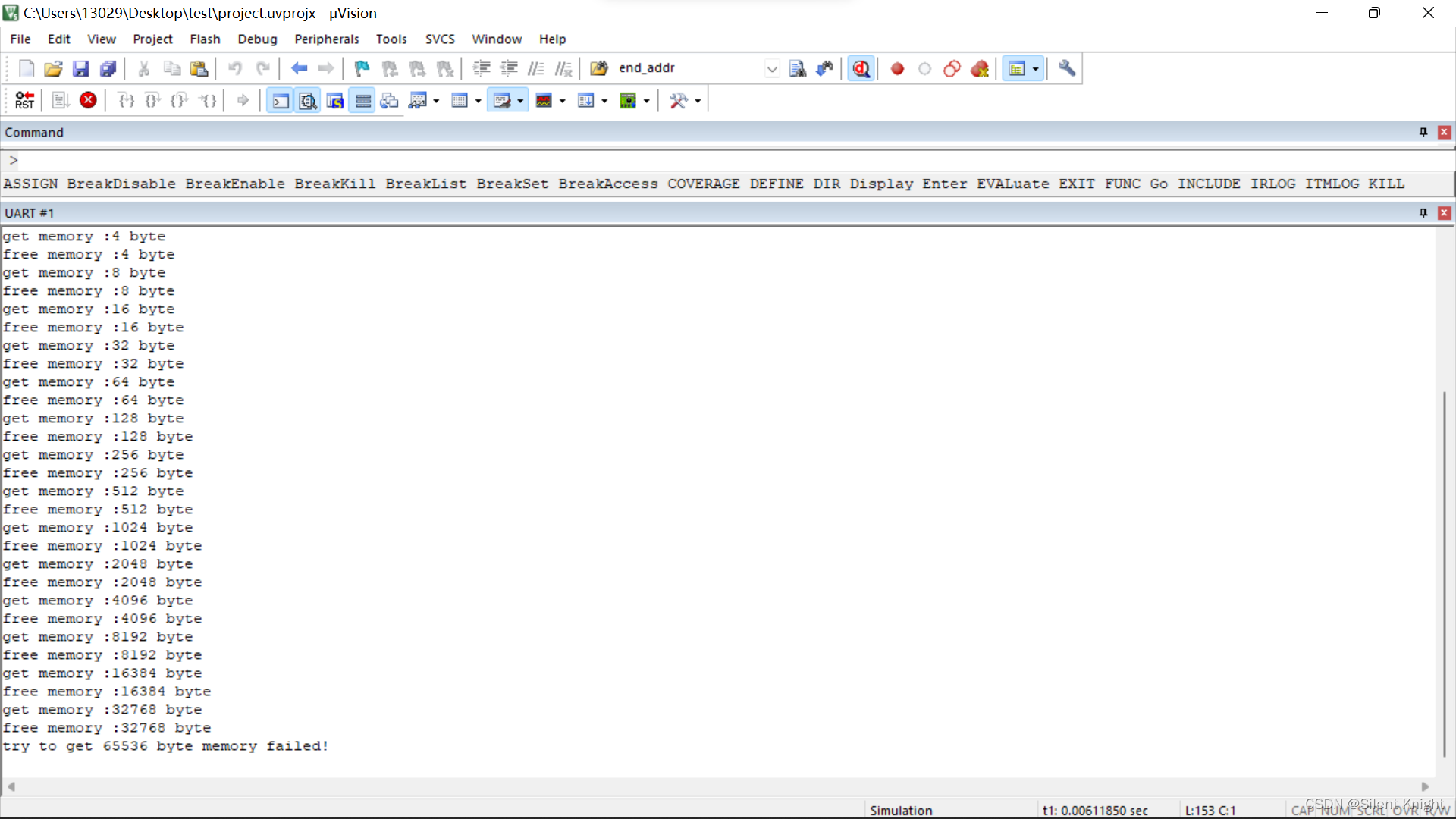Open the Edit menu
This screenshot has width=1456, height=819.
coord(58,39)
